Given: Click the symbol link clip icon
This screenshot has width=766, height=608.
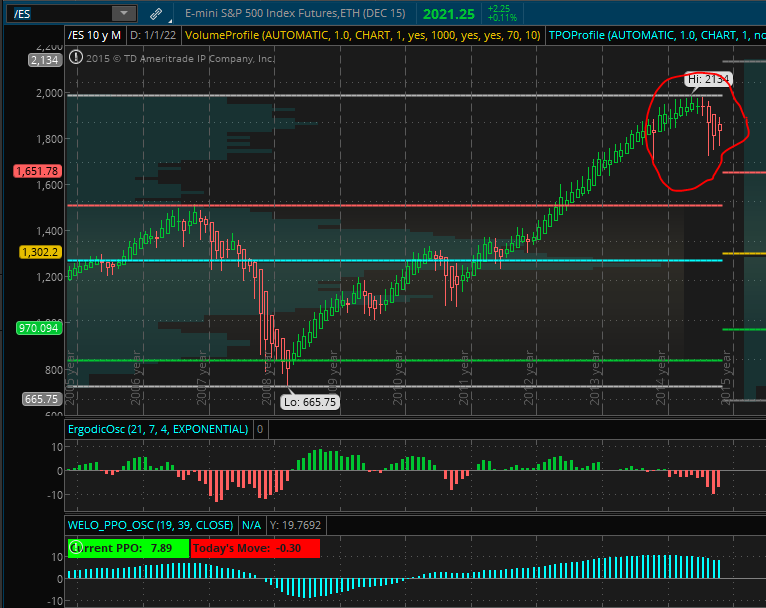Looking at the screenshot, I should click(x=156, y=14).
